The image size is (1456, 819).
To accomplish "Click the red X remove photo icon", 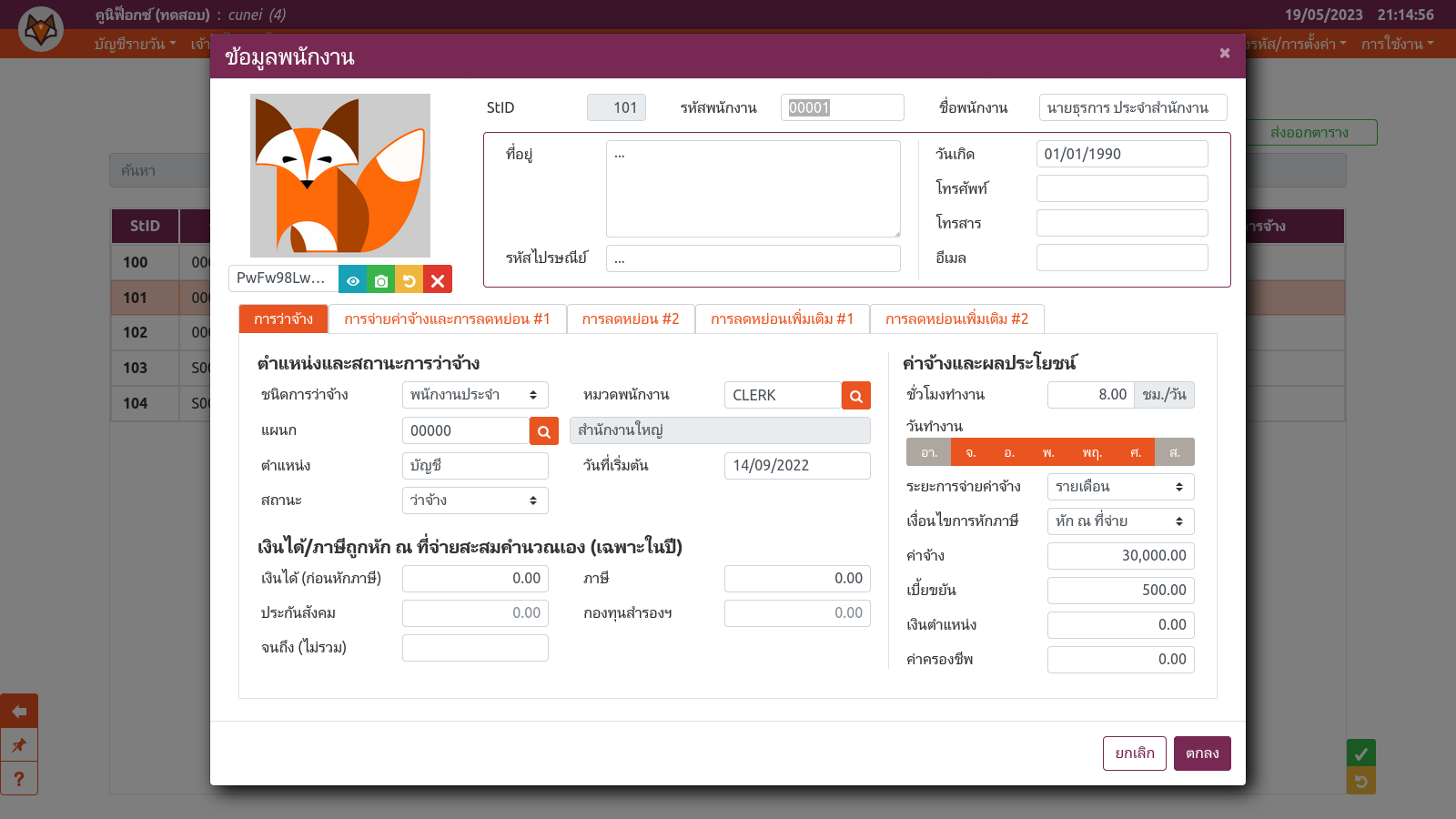I will click(438, 280).
